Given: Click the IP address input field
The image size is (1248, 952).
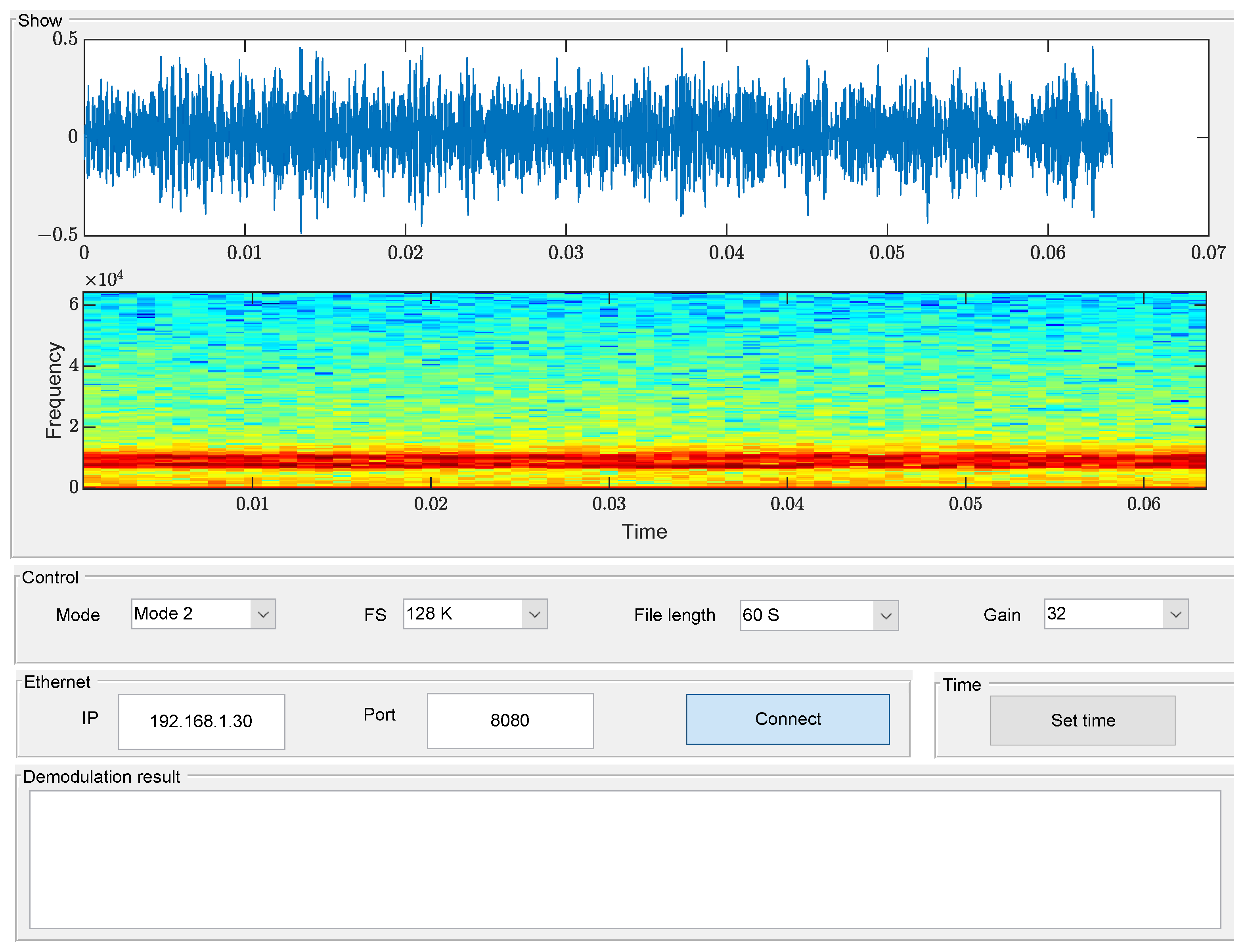Looking at the screenshot, I should coord(201,721).
